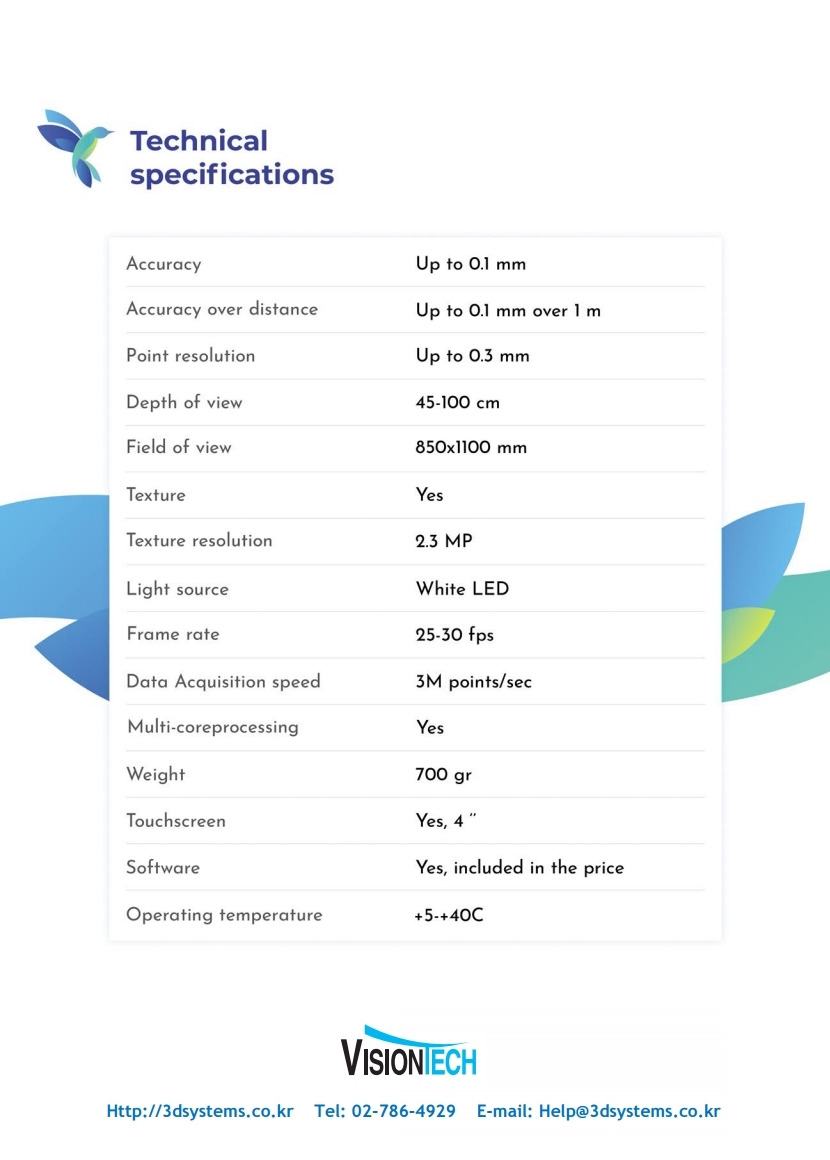Screen dimensions: 830x1160
Task: Click the VisionTech logo
Action: 408,1052
